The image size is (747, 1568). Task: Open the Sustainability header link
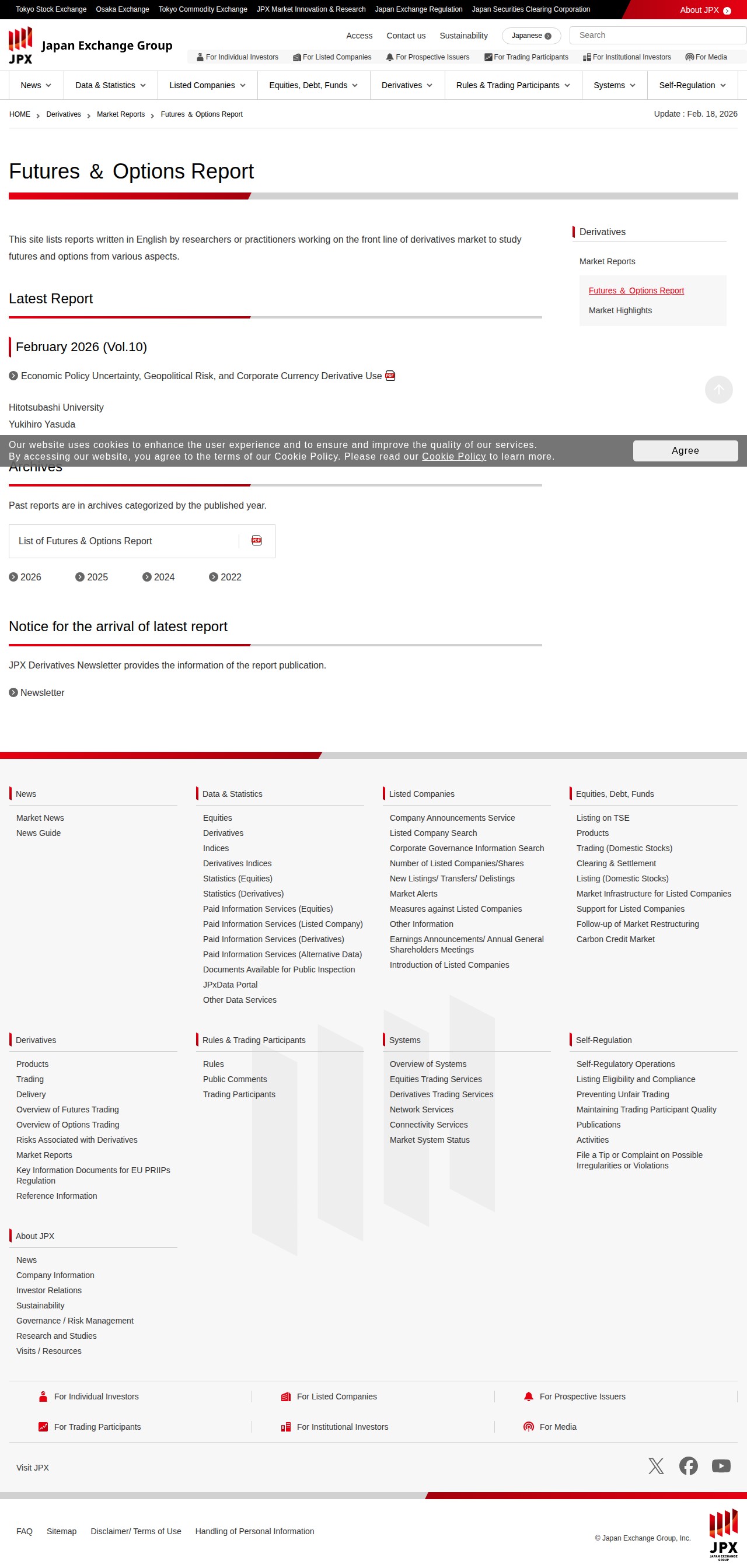[x=464, y=36]
